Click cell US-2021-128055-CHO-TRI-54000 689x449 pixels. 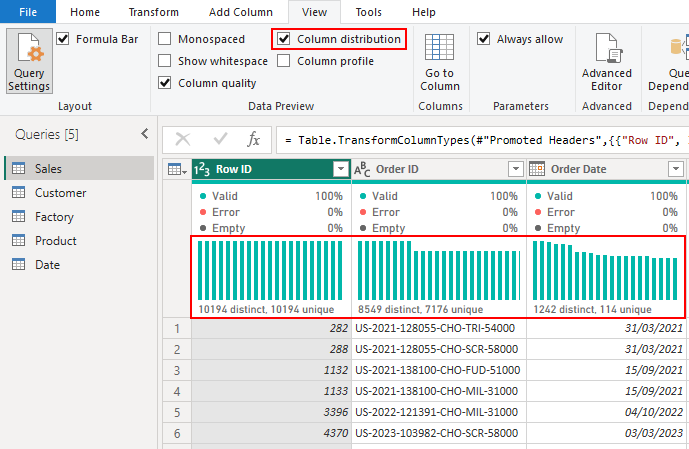[439, 328]
